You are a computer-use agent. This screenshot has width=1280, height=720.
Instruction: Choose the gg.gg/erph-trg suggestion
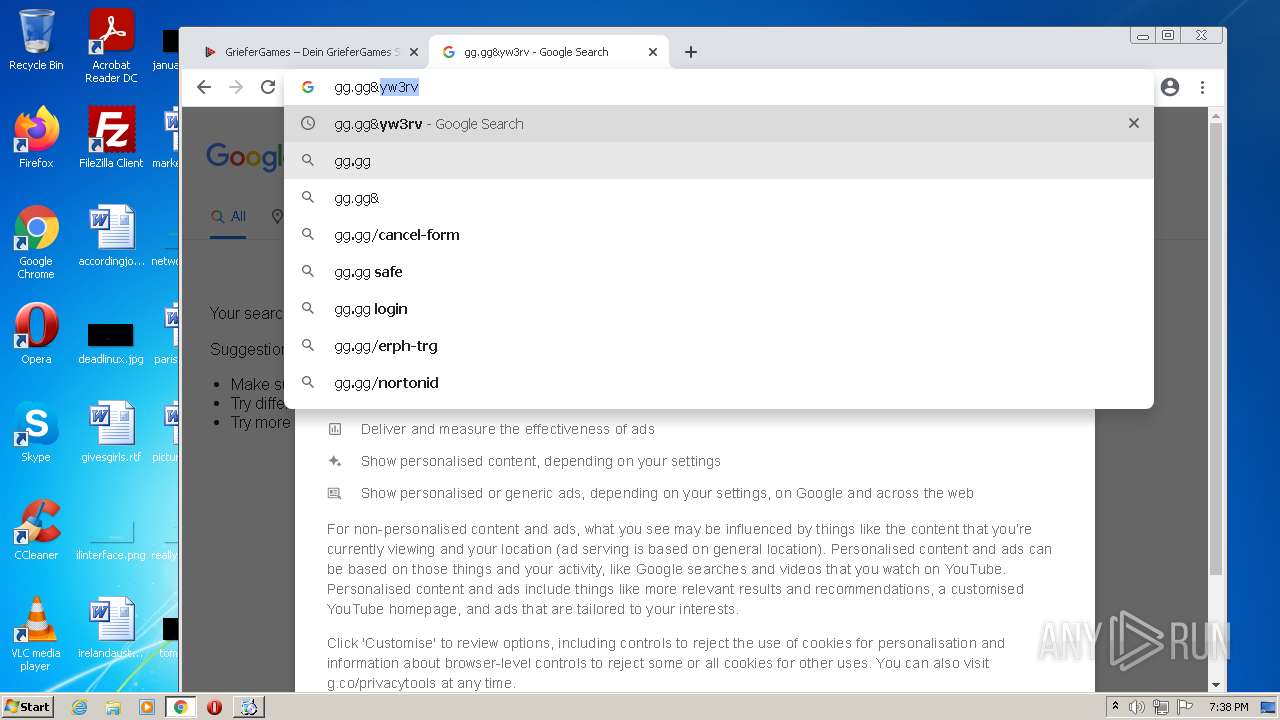718,346
